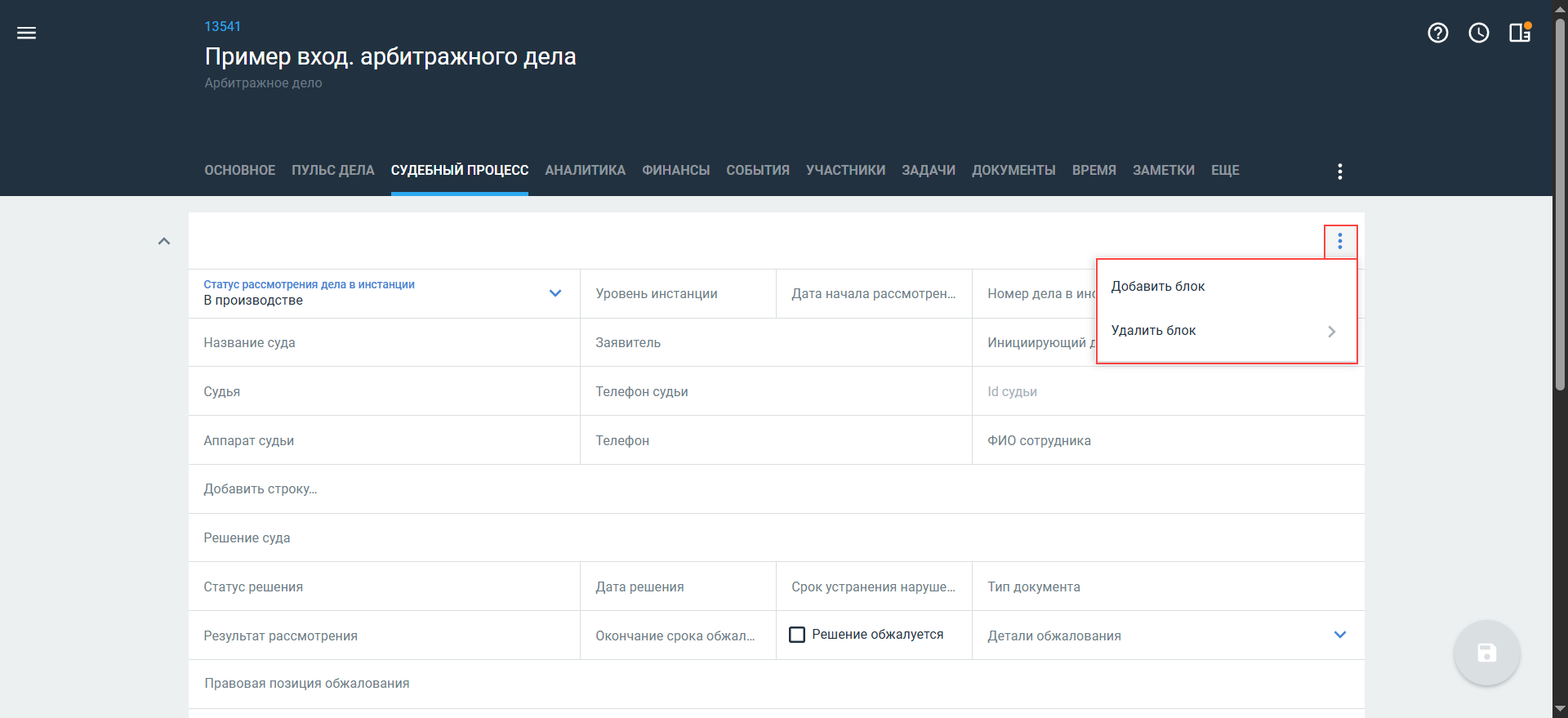This screenshot has width=1568, height=718.
Task: Select 'Добавить блок' menu item
Action: point(1158,287)
